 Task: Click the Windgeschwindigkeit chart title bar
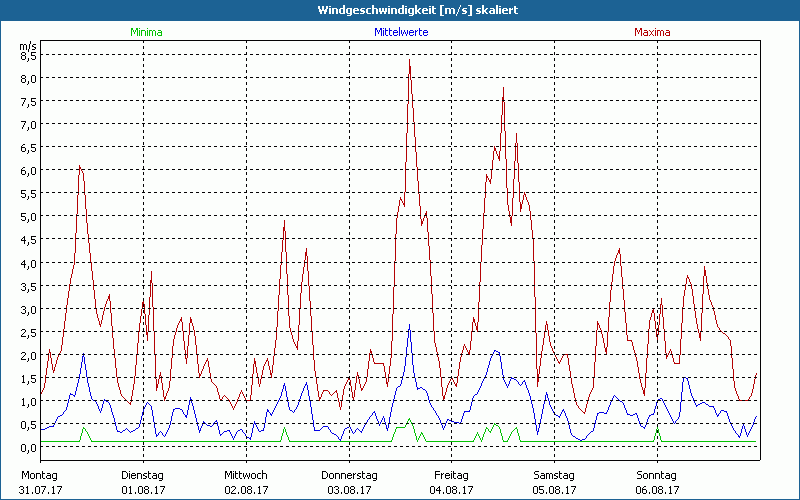(x=400, y=9)
